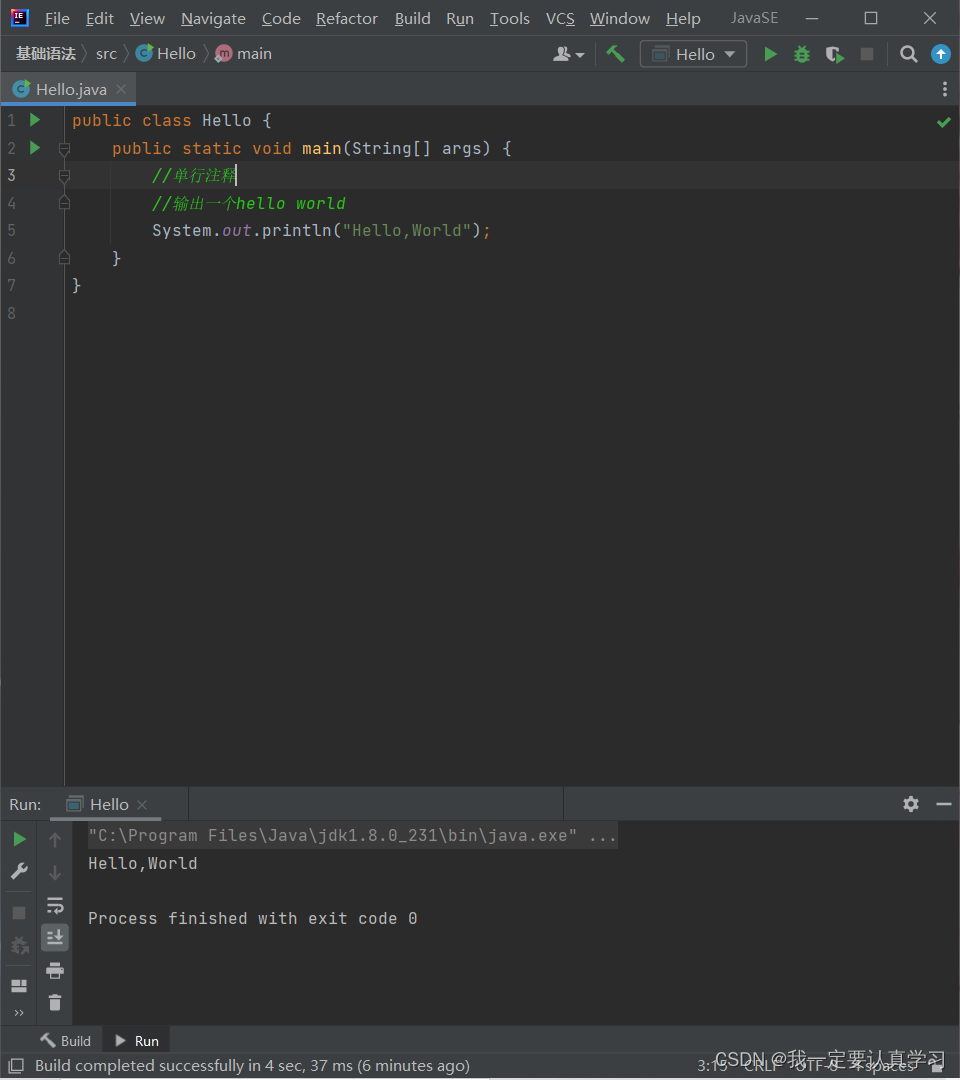The height and width of the screenshot is (1080, 960).
Task: Click the Print console output icon
Action: 55,970
